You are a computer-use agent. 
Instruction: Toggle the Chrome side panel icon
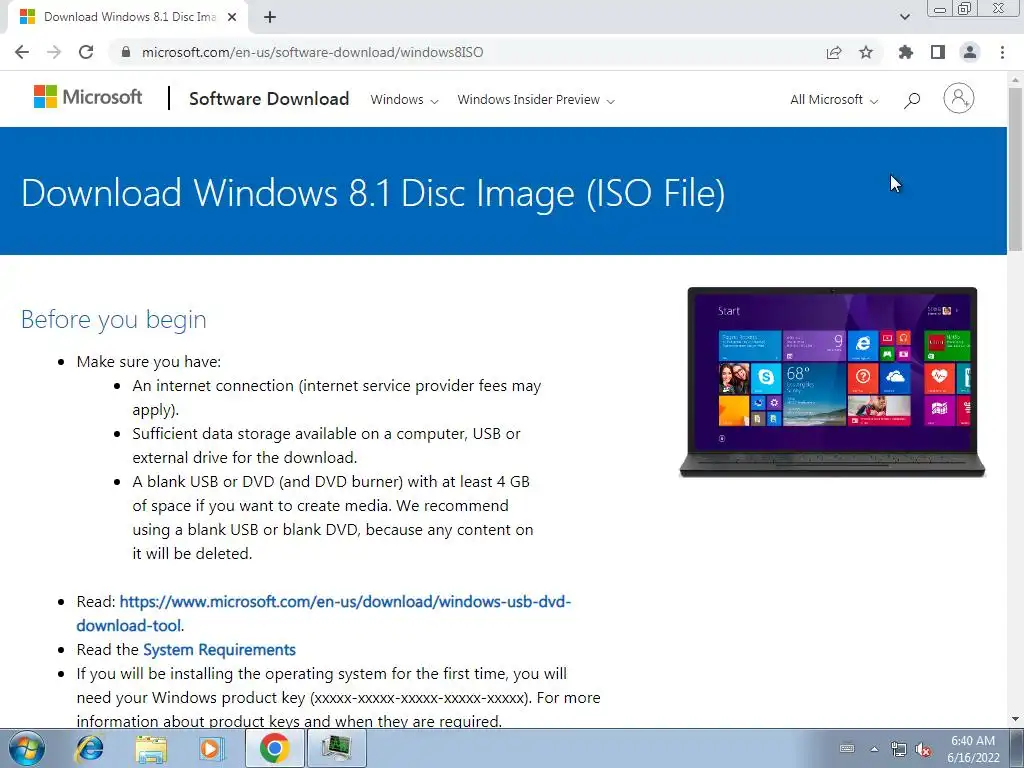pyautogui.click(x=938, y=52)
